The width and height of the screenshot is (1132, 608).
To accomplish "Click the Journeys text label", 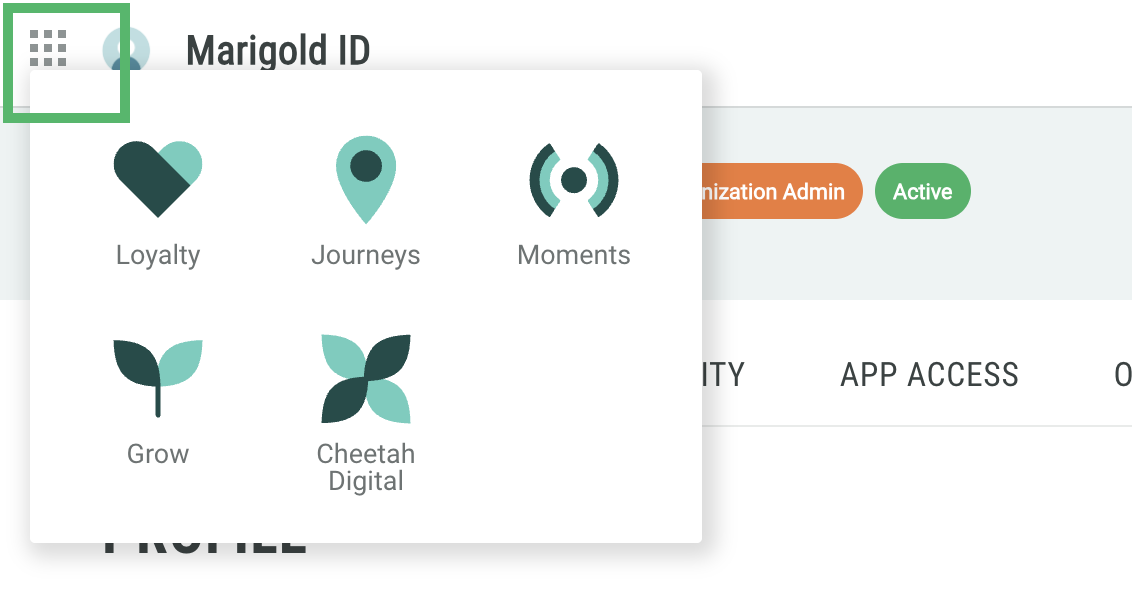I will coord(366,255).
